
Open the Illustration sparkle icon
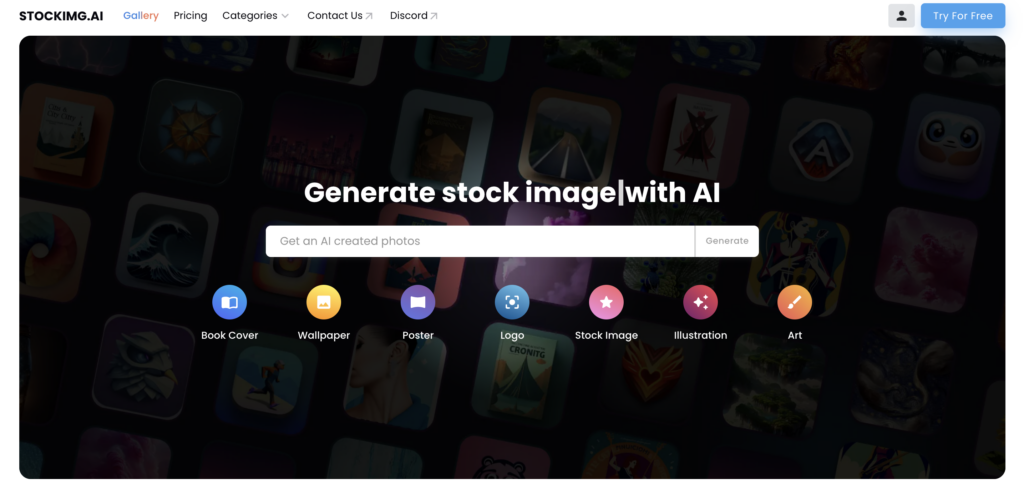(700, 303)
